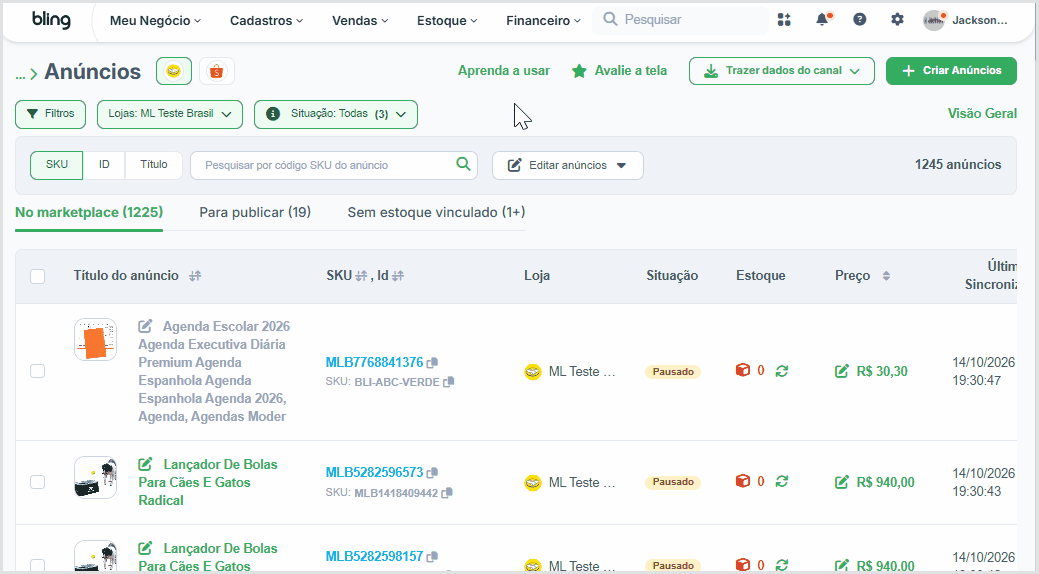Copy ID MLB7768841376
The width and height of the screenshot is (1039, 574).
point(433,363)
